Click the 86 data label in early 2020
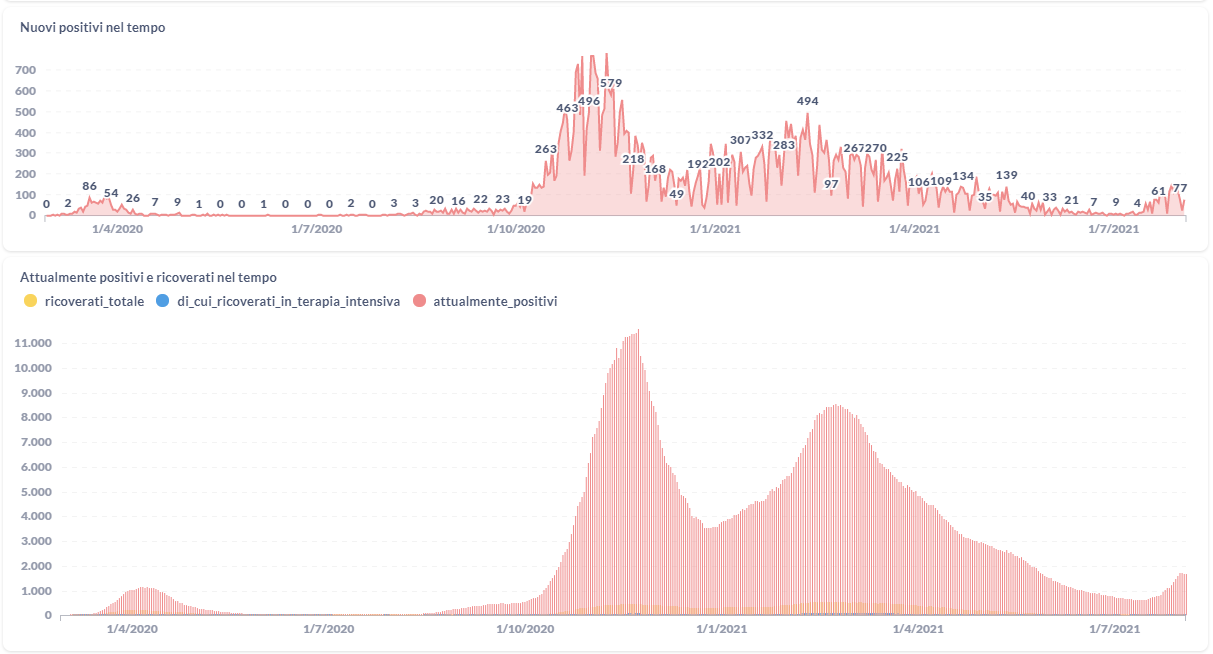 [x=89, y=186]
